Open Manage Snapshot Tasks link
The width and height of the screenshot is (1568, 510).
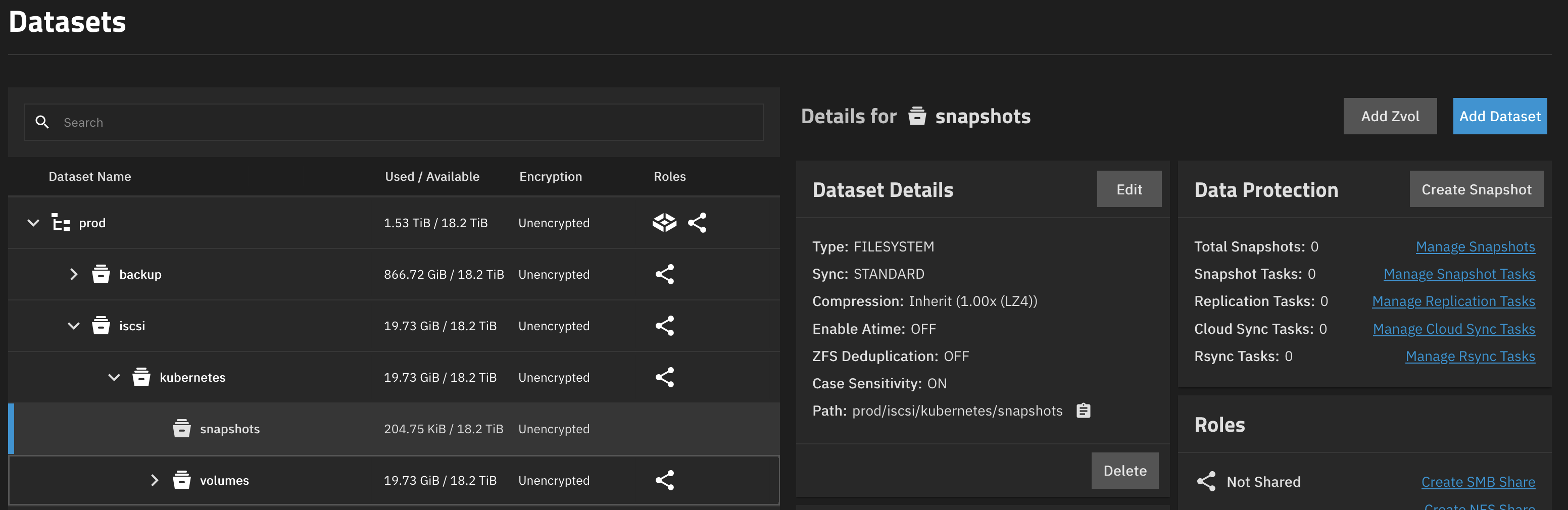[1458, 274]
